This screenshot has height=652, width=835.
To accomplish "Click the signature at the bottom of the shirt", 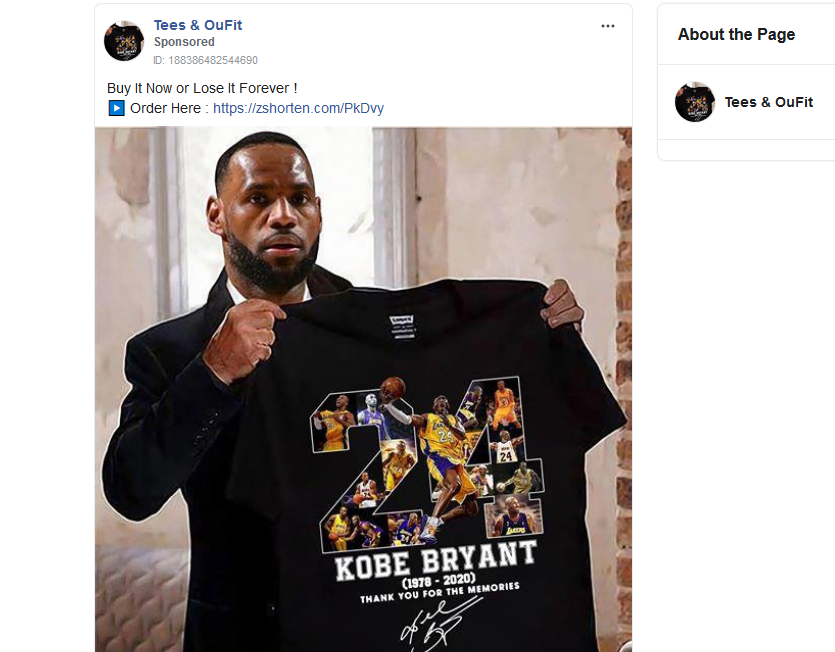I will click(x=430, y=625).
